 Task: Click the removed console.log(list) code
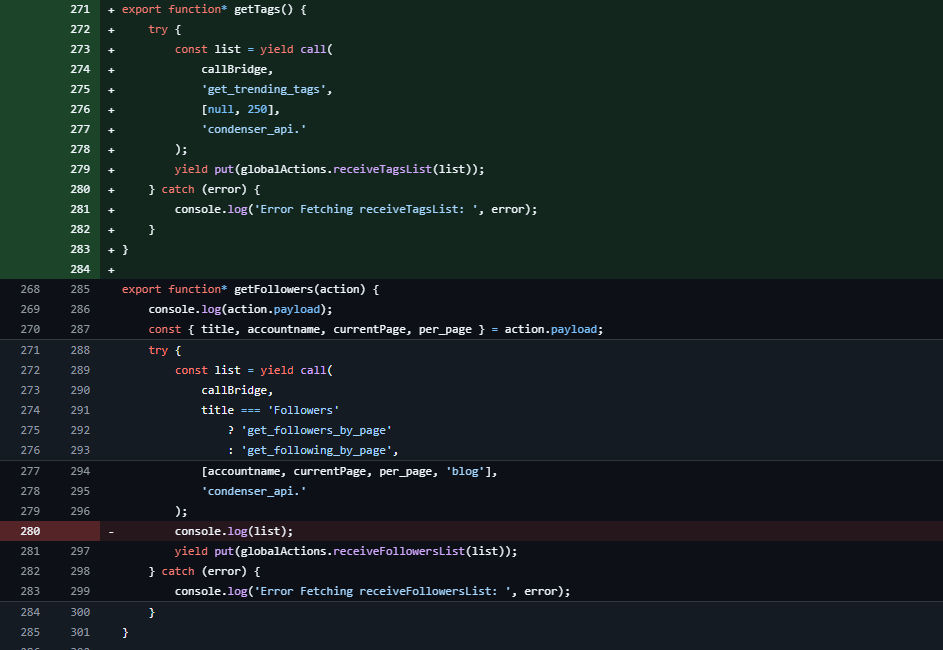click(234, 531)
